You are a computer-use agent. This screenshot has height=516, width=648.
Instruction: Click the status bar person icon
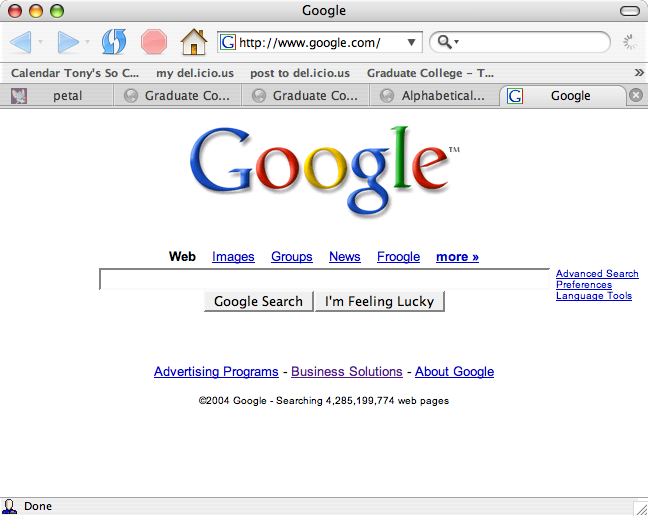[10, 507]
